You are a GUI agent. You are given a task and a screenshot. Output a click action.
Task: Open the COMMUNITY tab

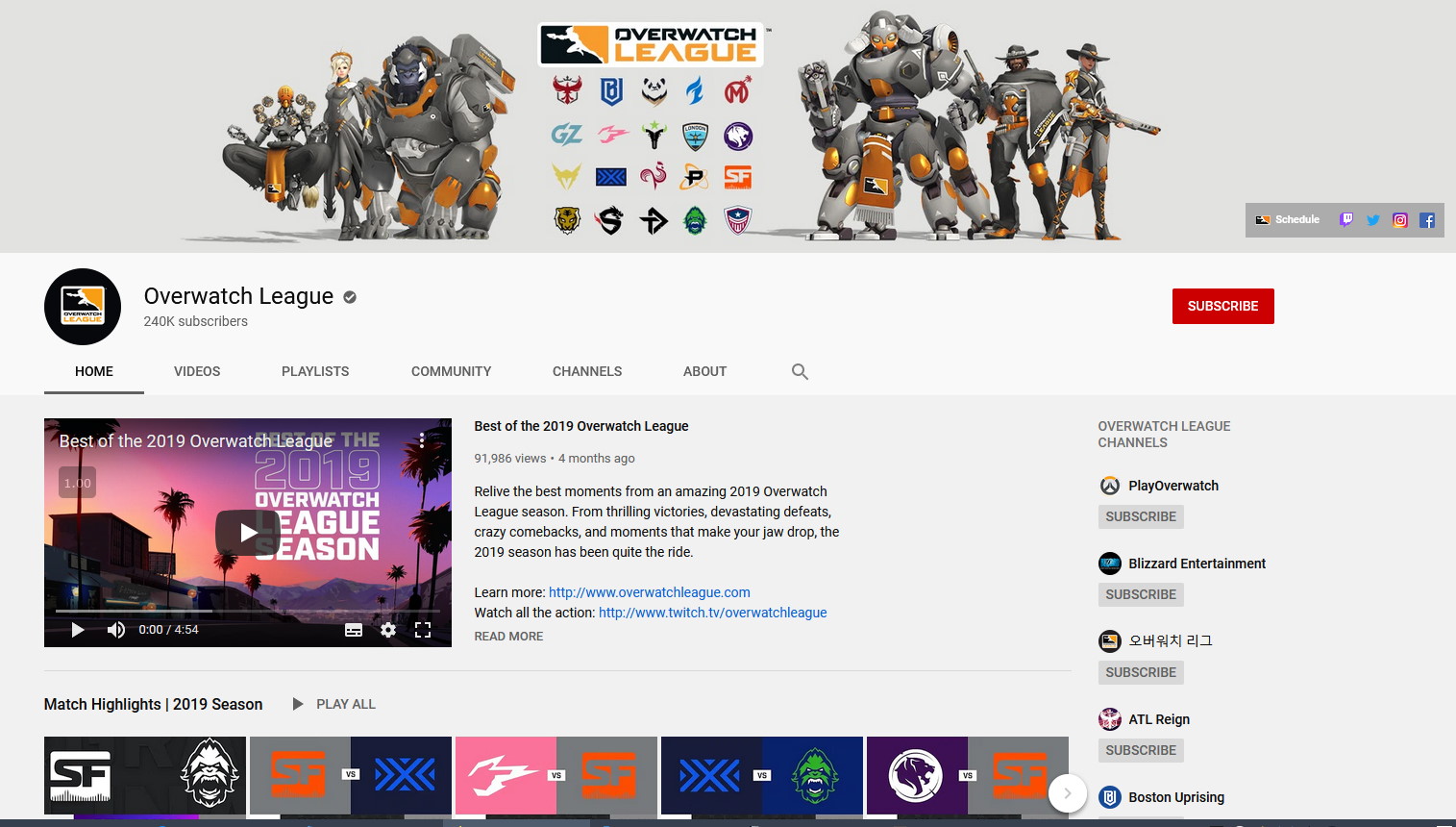(x=451, y=371)
